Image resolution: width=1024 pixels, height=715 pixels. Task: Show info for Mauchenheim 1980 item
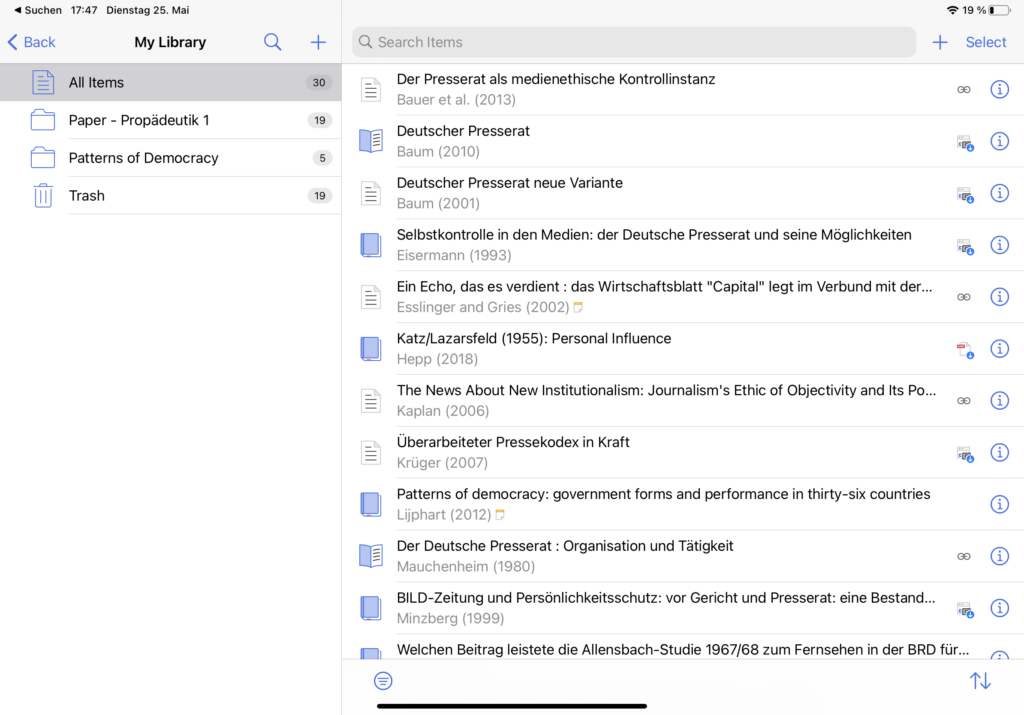[1000, 556]
